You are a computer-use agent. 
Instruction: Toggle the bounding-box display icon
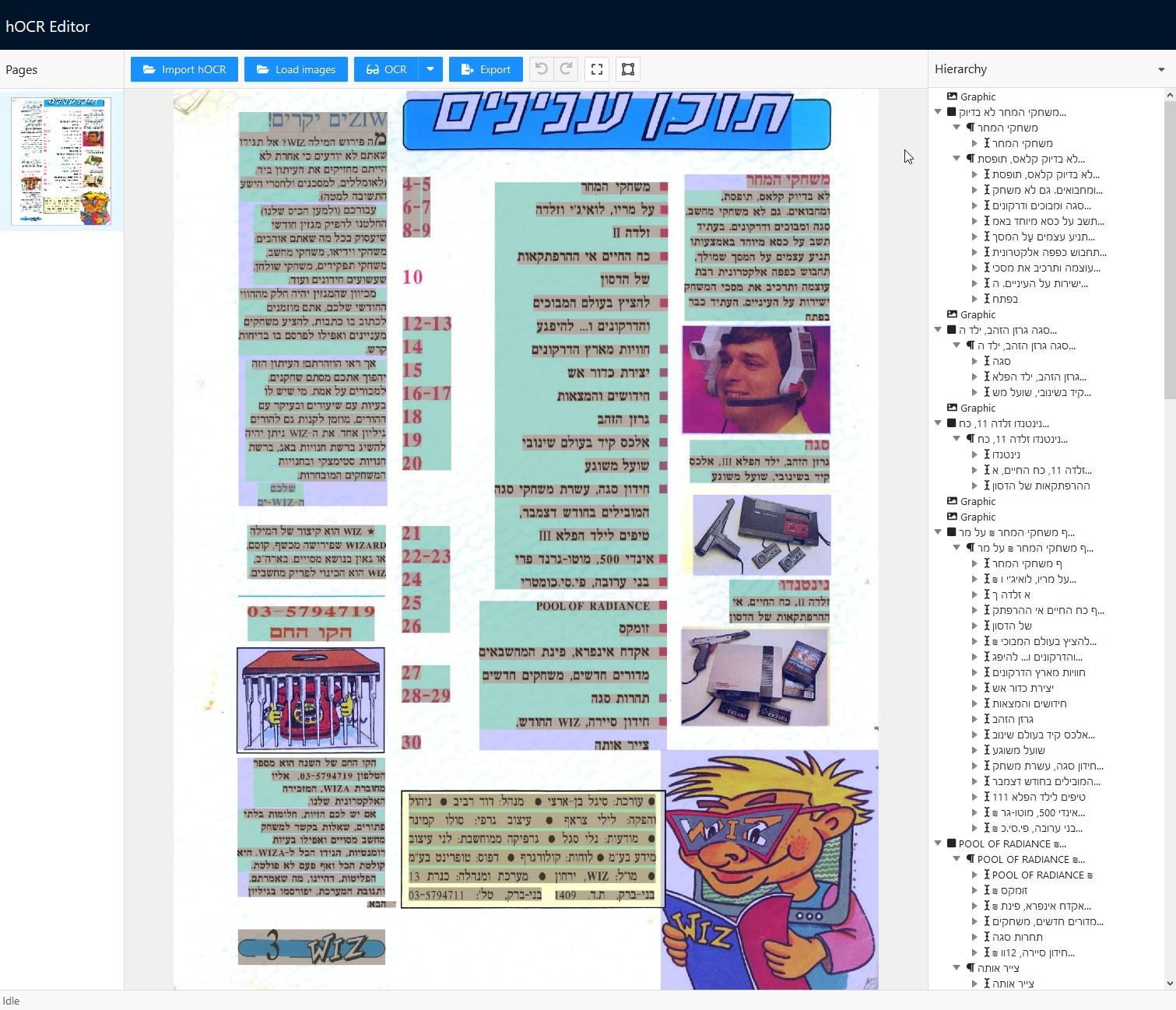628,69
